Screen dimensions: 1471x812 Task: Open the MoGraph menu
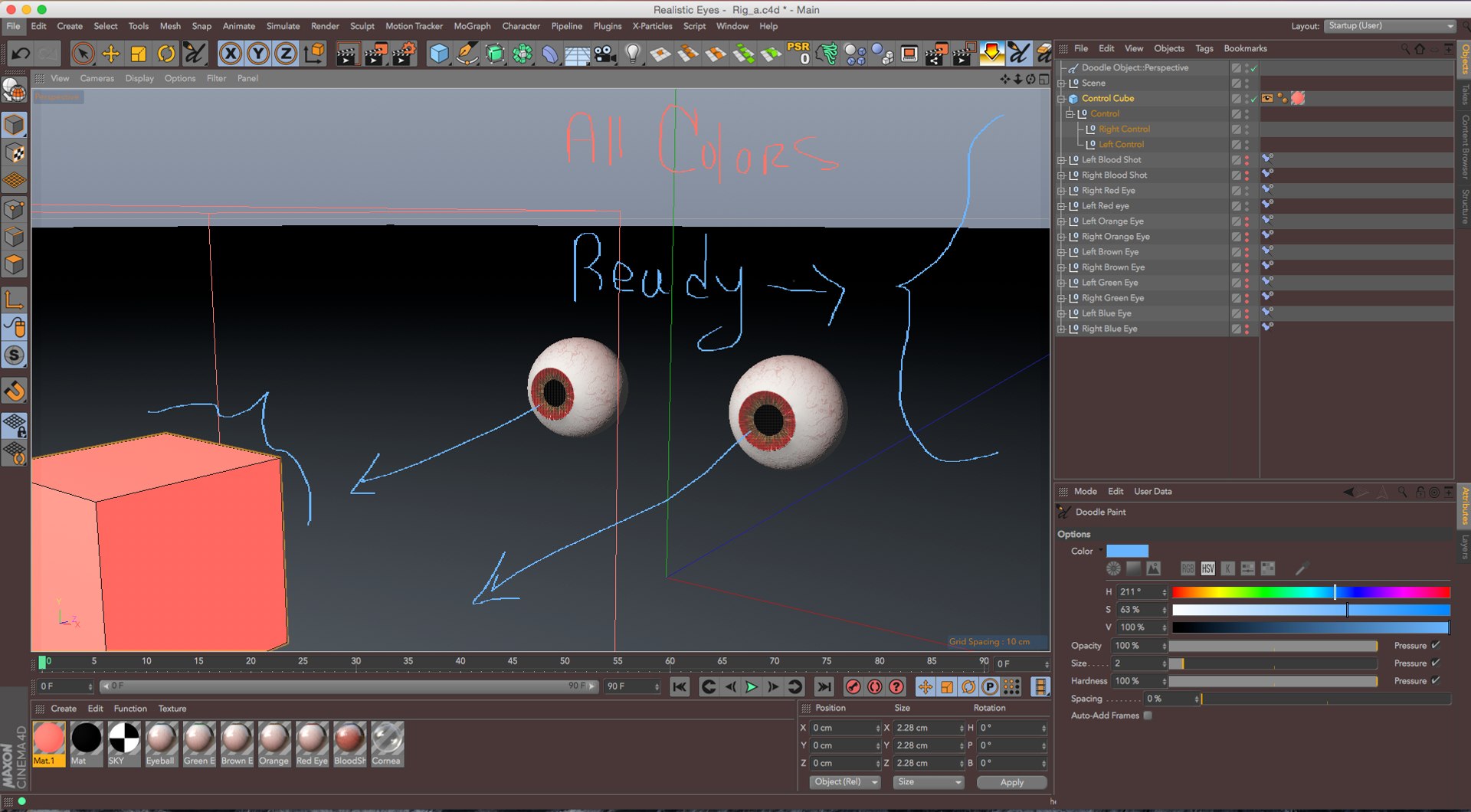472,26
